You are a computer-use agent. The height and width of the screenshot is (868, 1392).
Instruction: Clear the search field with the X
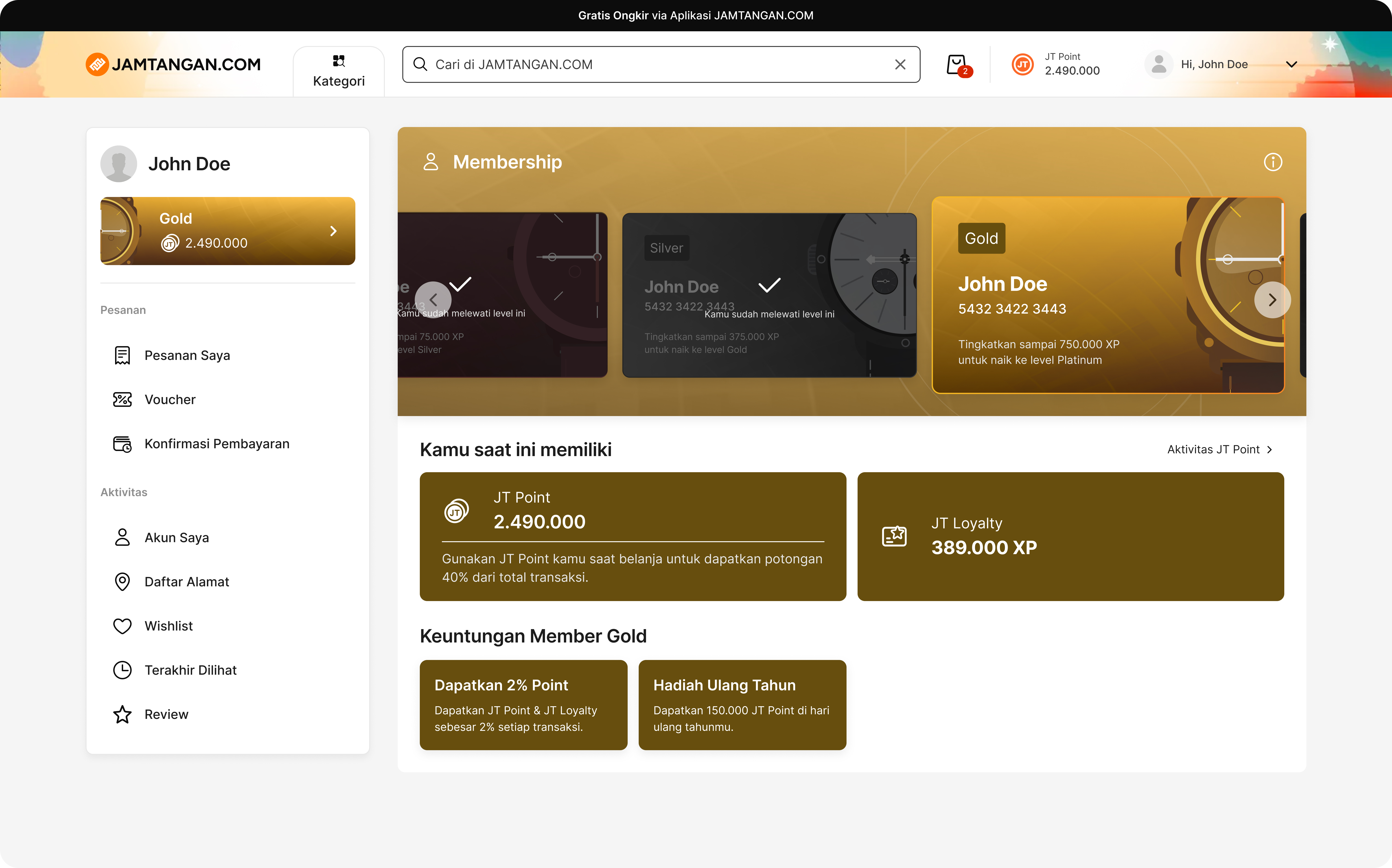pos(900,64)
